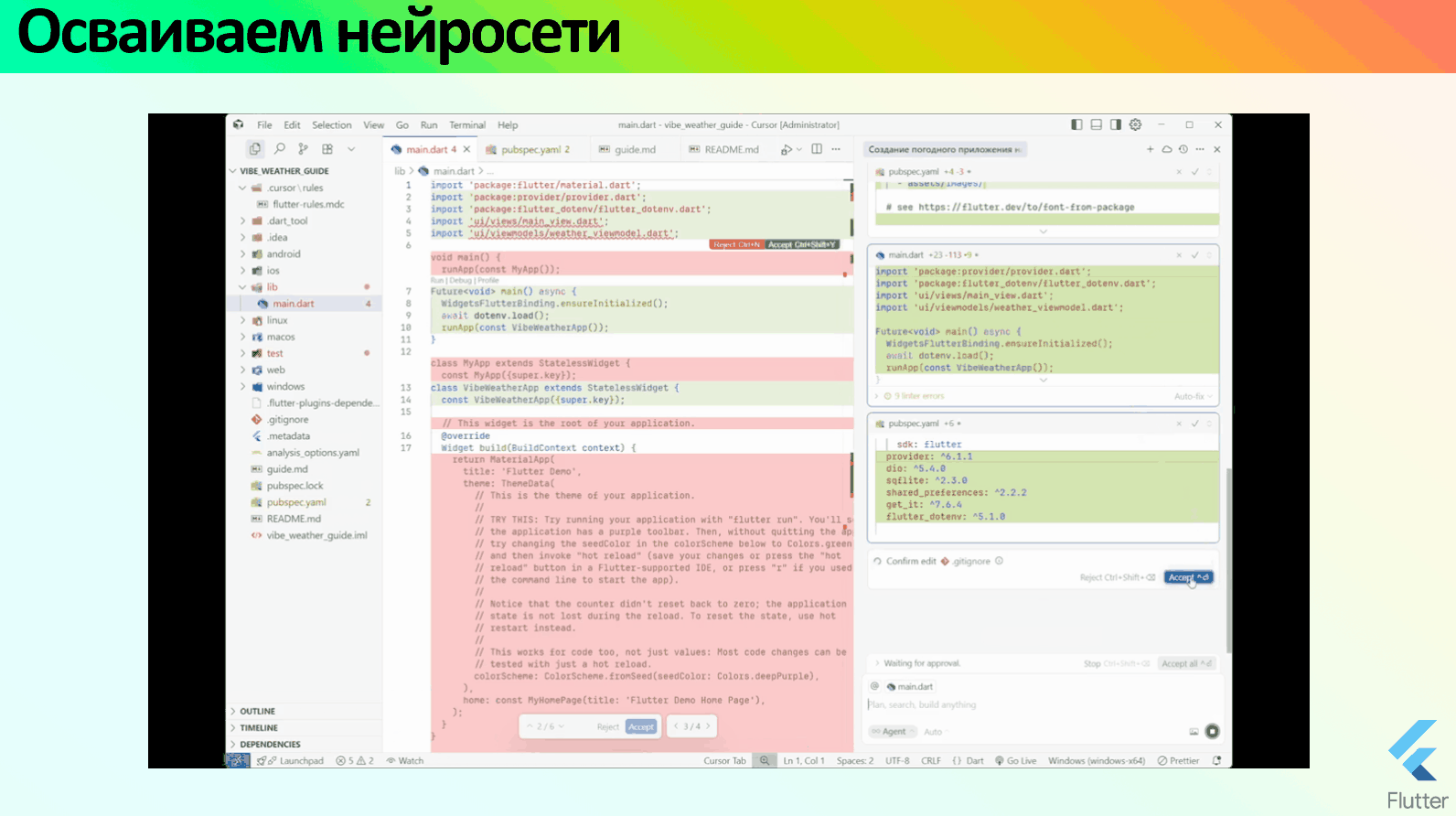This screenshot has width=1456, height=816.
Task: Open Cursor settings gear icon
Action: [x=1135, y=124]
